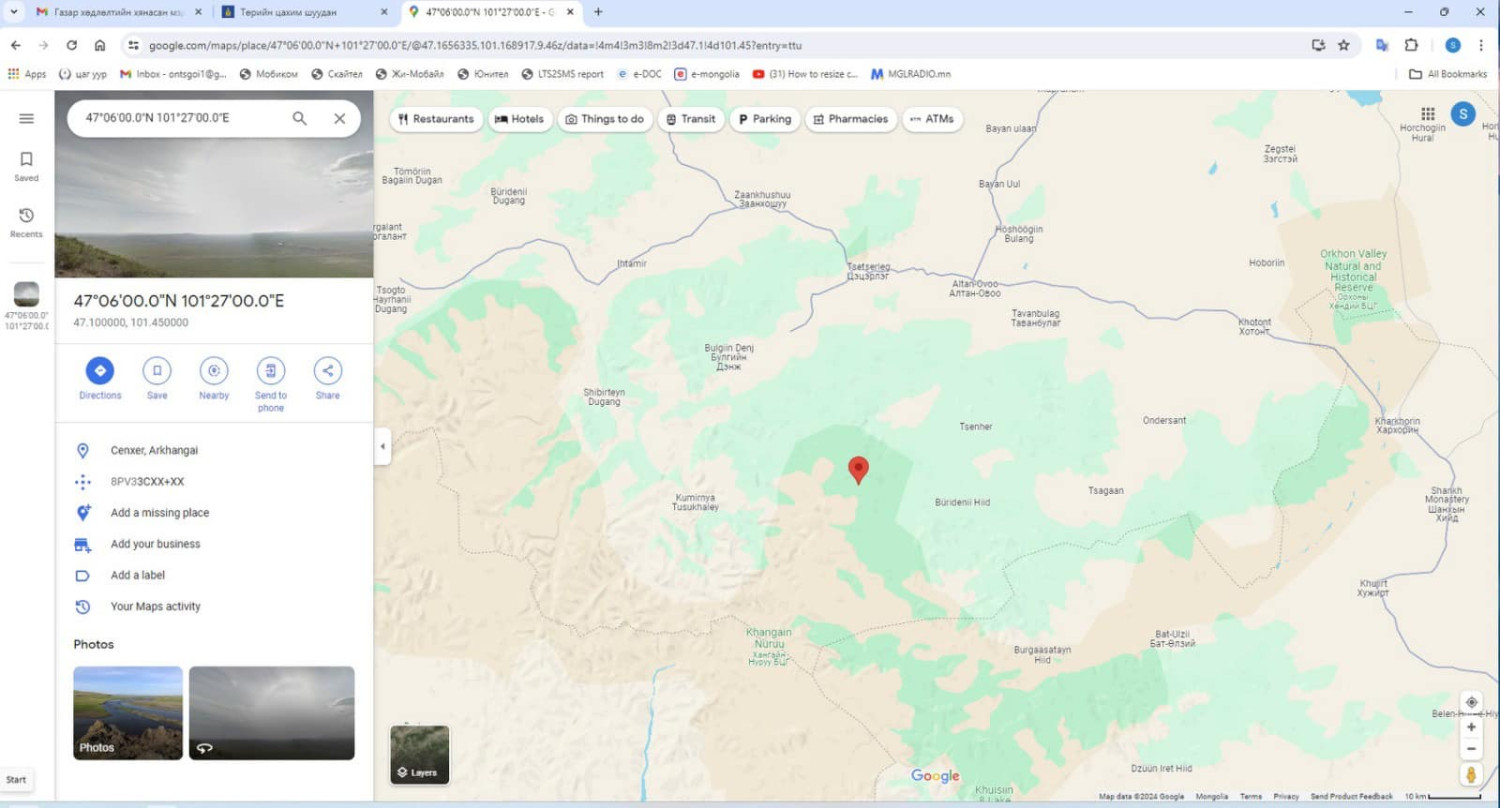1500x808 pixels.
Task: Zoom in the map with plus
Action: pos(1471,727)
